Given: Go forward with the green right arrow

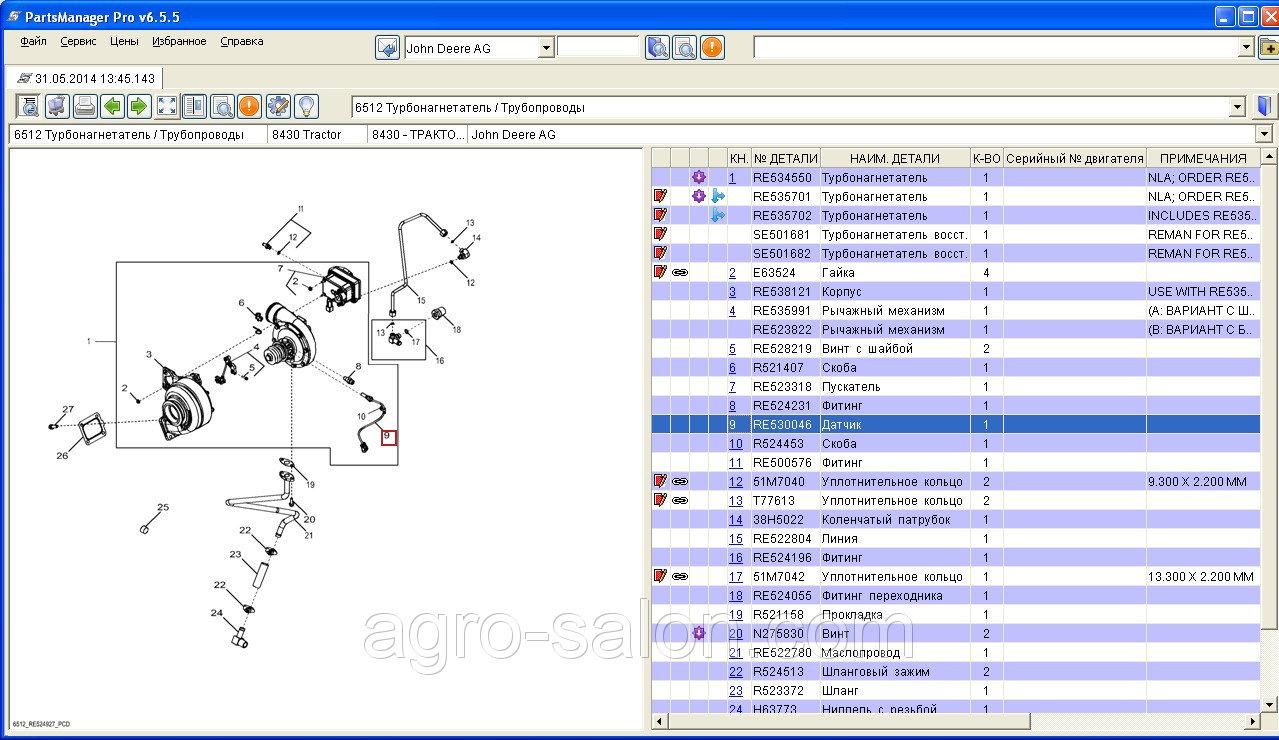Looking at the screenshot, I should click(139, 106).
